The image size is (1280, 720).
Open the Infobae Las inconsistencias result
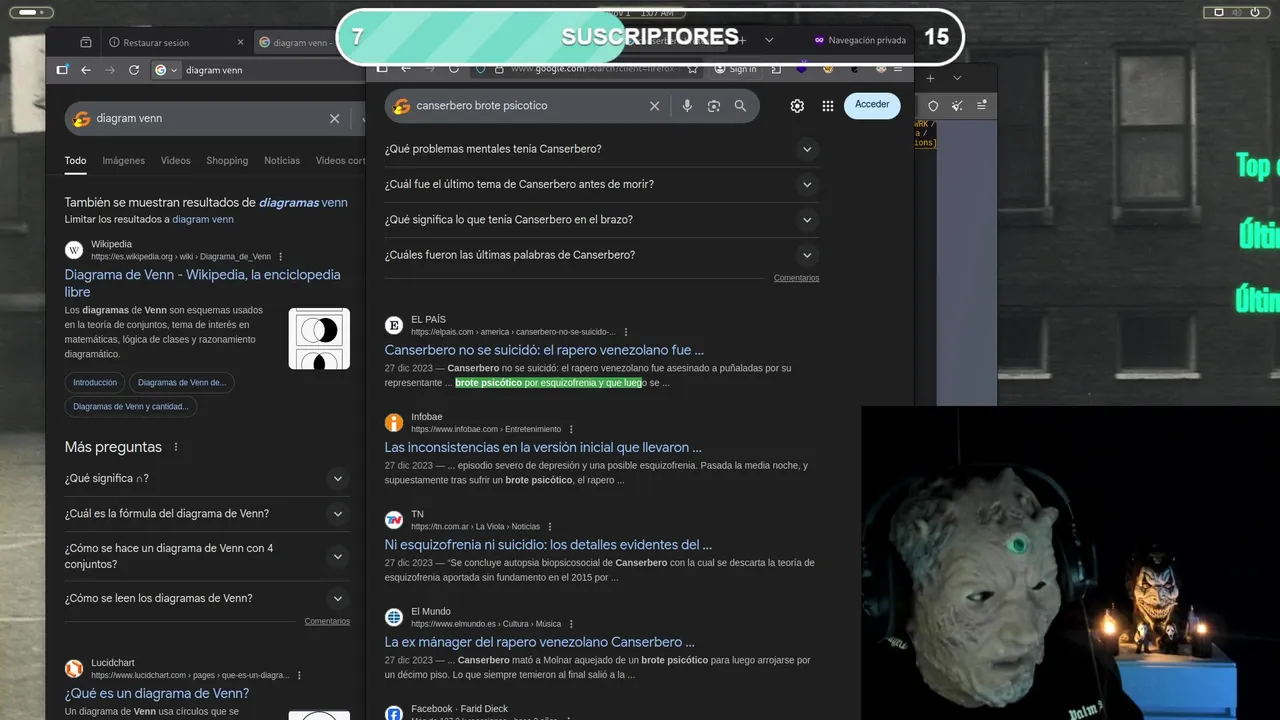[543, 447]
